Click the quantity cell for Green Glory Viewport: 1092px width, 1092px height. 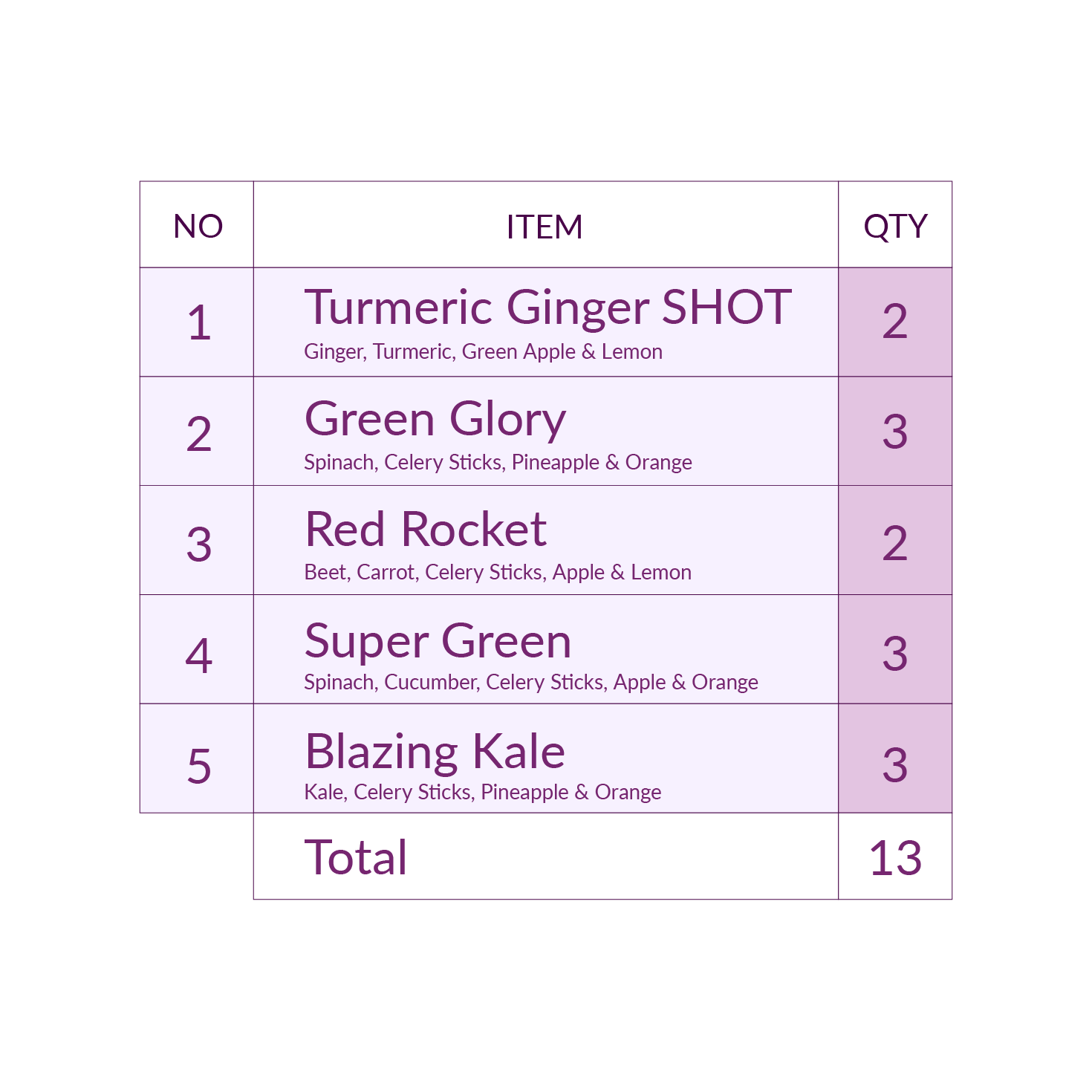coord(895,431)
